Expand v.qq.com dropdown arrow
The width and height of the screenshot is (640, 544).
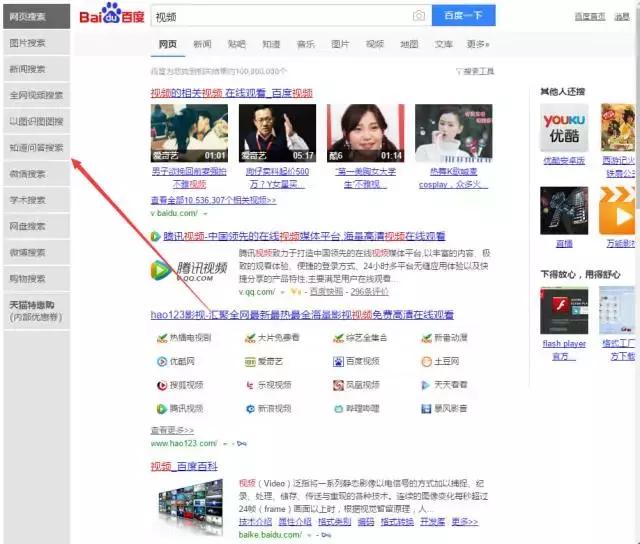tap(282, 292)
